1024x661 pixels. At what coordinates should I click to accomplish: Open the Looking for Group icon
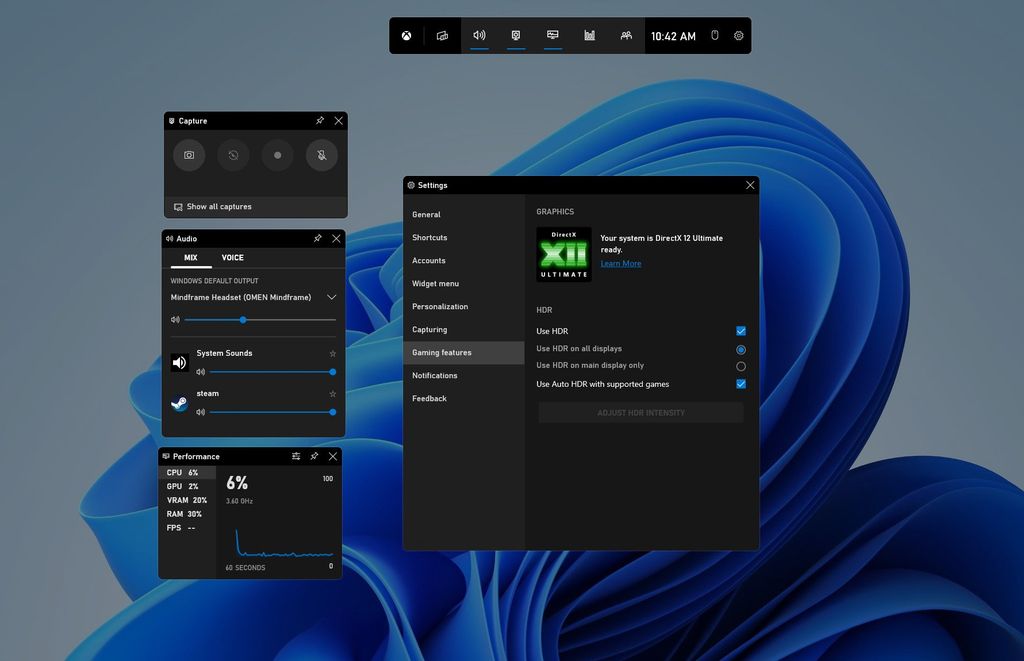pyautogui.click(x=626, y=35)
